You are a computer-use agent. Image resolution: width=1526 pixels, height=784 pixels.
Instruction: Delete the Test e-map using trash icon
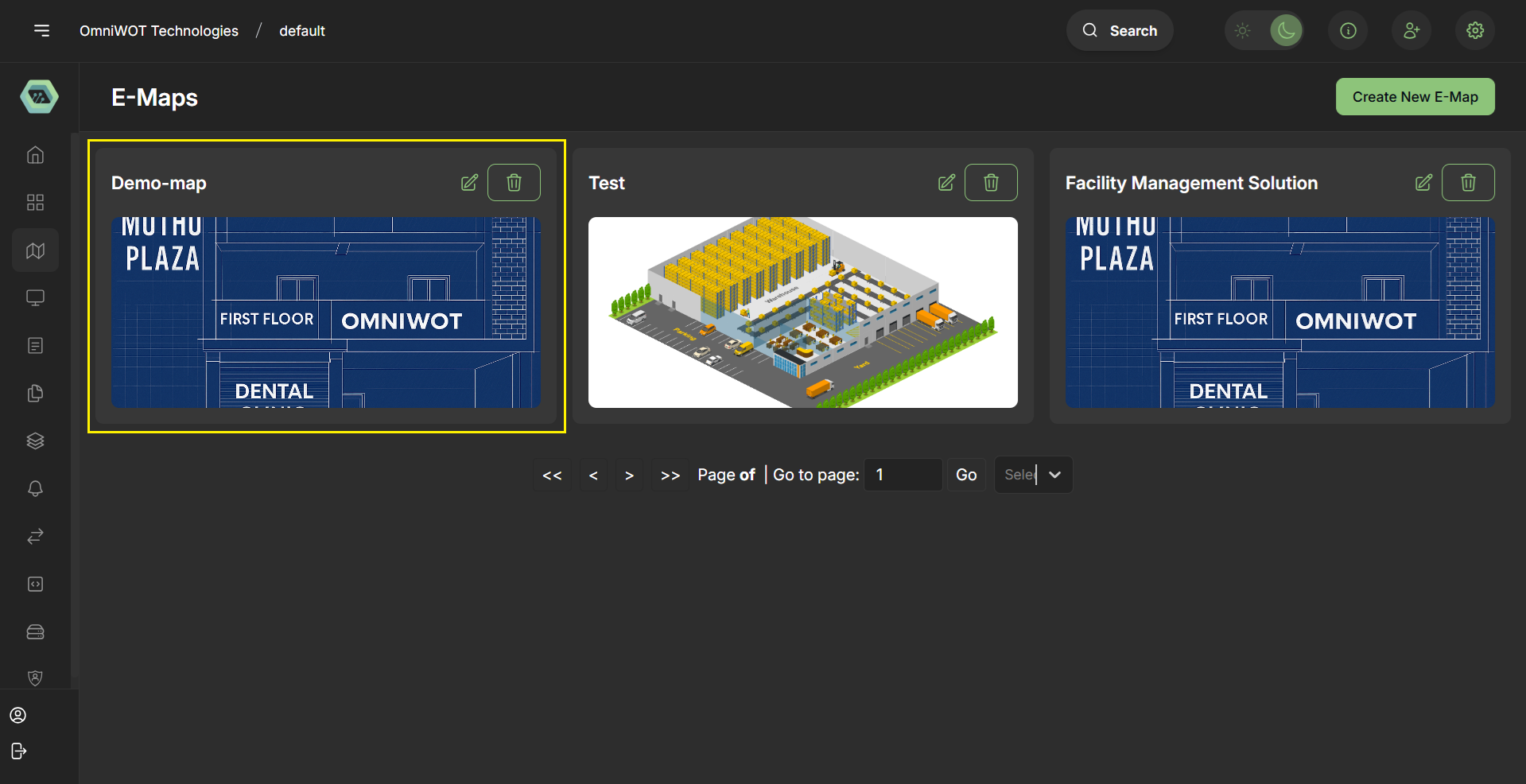991,183
